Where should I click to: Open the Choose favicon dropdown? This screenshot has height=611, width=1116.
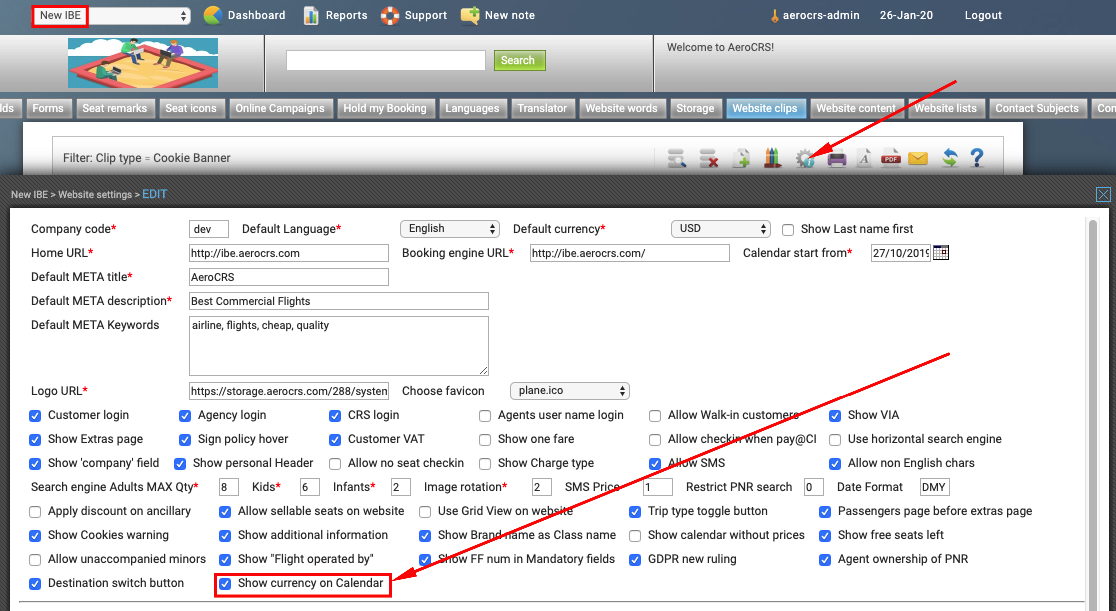[570, 391]
